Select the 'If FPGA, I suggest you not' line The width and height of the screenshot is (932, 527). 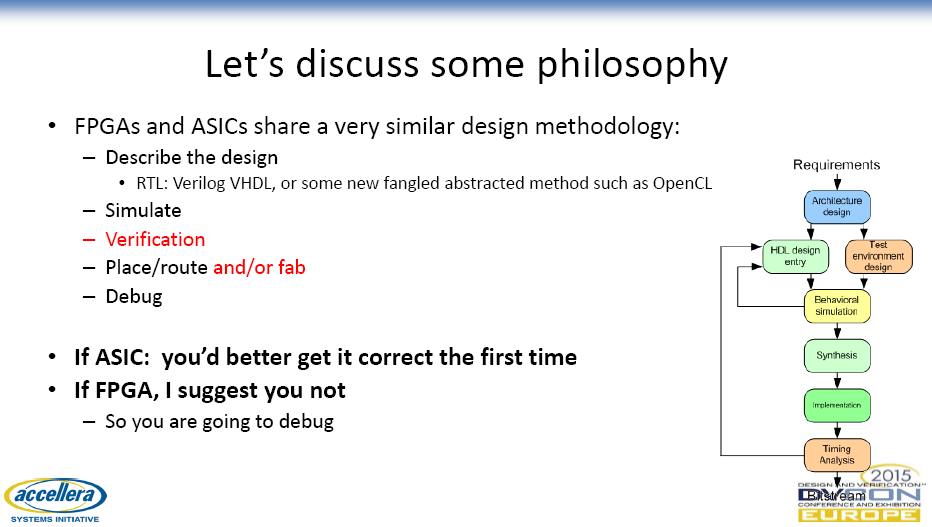tap(210, 391)
